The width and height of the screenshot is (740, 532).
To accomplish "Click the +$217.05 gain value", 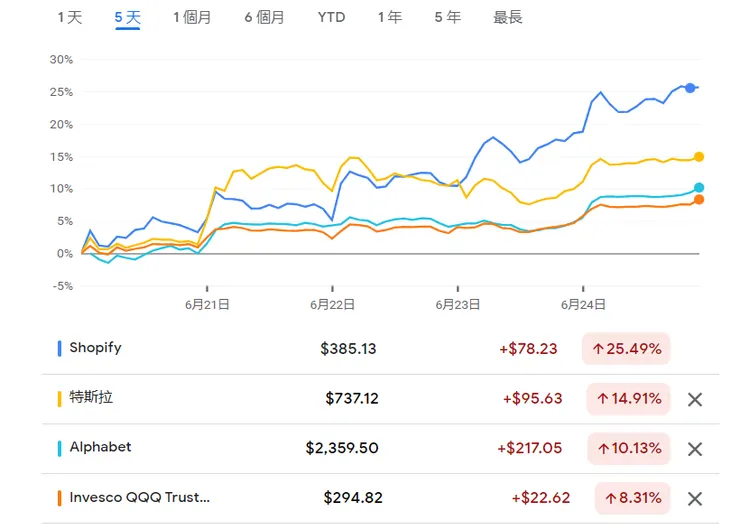I will click(530, 448).
